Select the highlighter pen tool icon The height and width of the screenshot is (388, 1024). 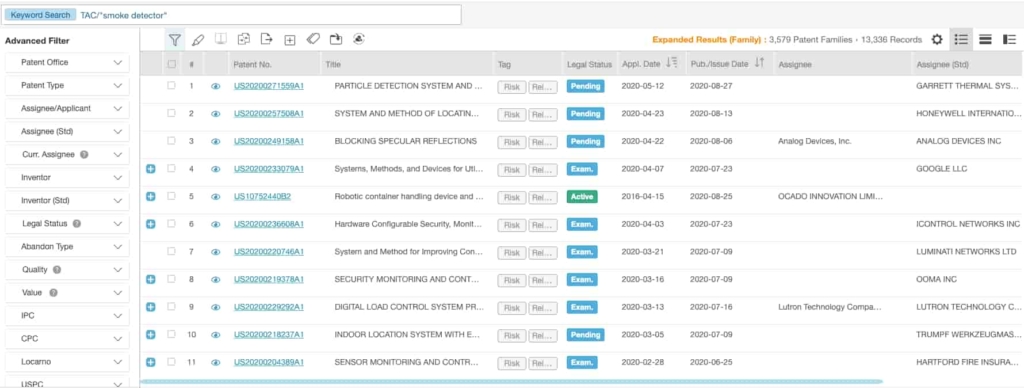point(198,40)
